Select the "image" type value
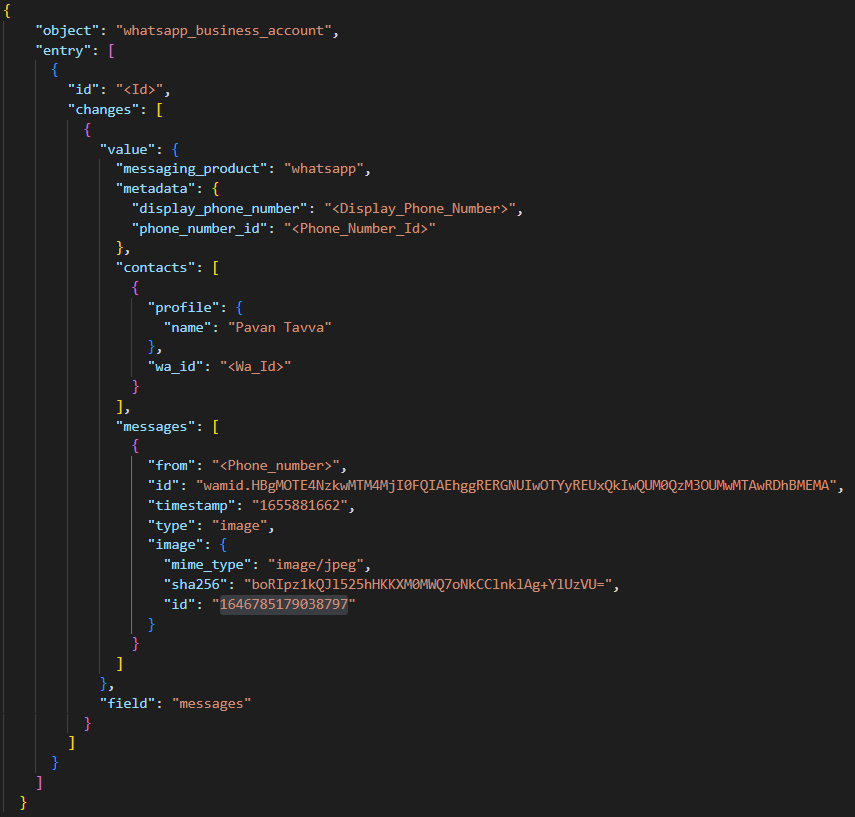Viewport: 855px width, 817px height. point(239,526)
